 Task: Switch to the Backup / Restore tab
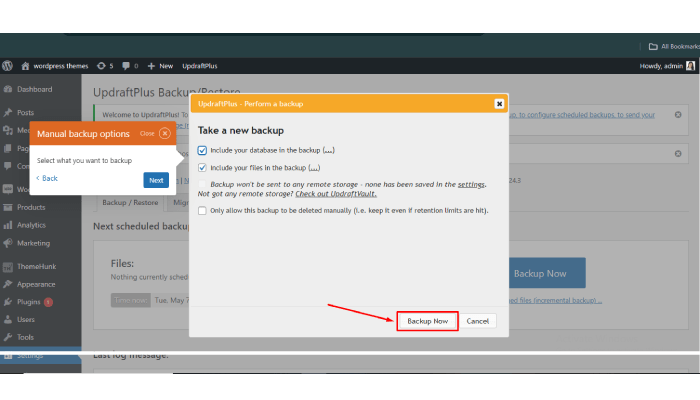pos(130,203)
